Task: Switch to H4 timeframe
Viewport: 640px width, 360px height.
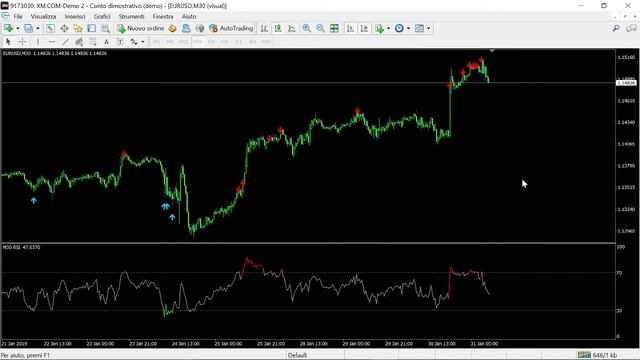Action: [x=225, y=42]
